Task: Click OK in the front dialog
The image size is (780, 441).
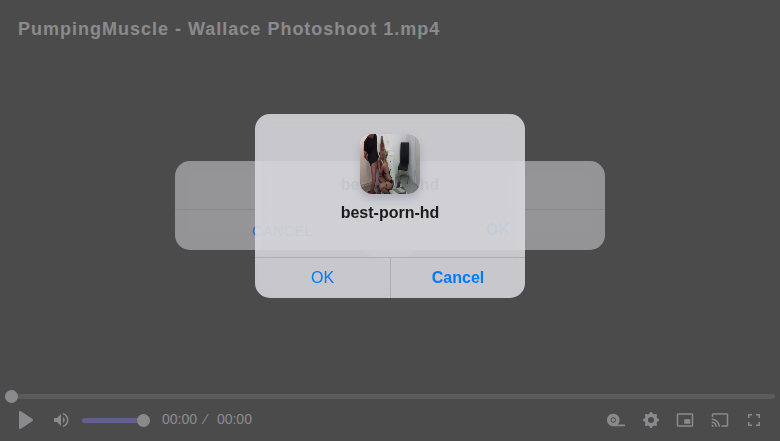Action: [x=322, y=277]
